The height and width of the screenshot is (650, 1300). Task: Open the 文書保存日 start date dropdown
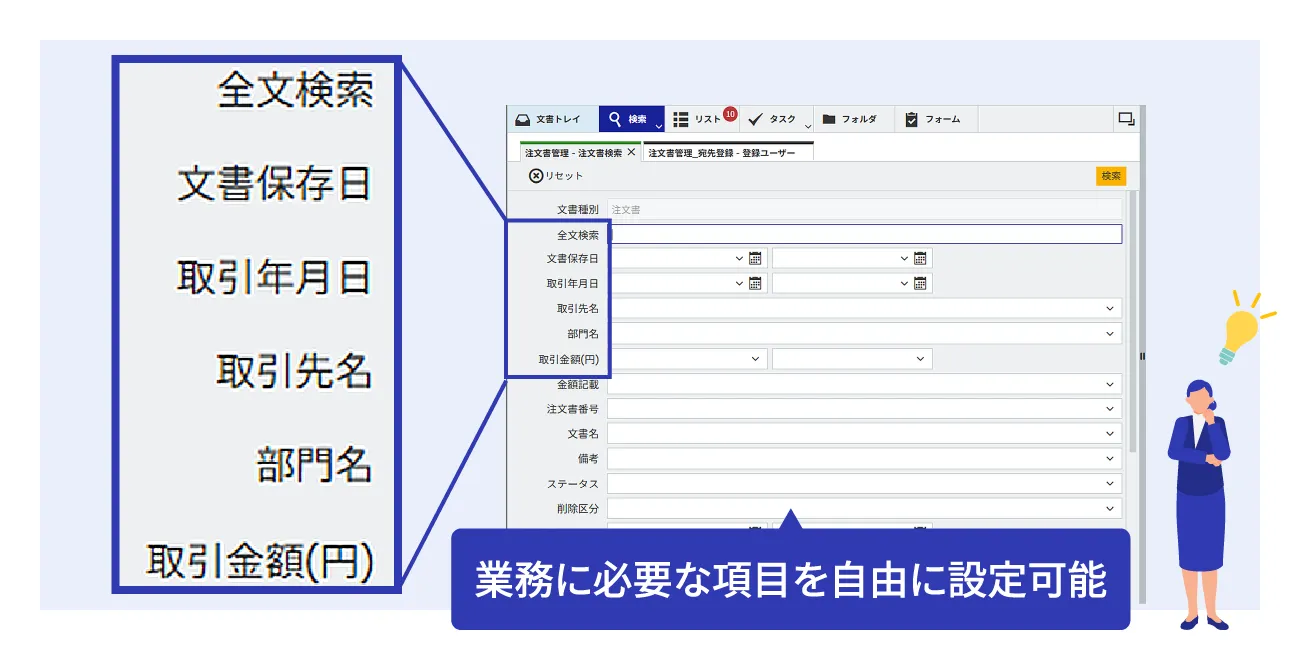[739, 258]
